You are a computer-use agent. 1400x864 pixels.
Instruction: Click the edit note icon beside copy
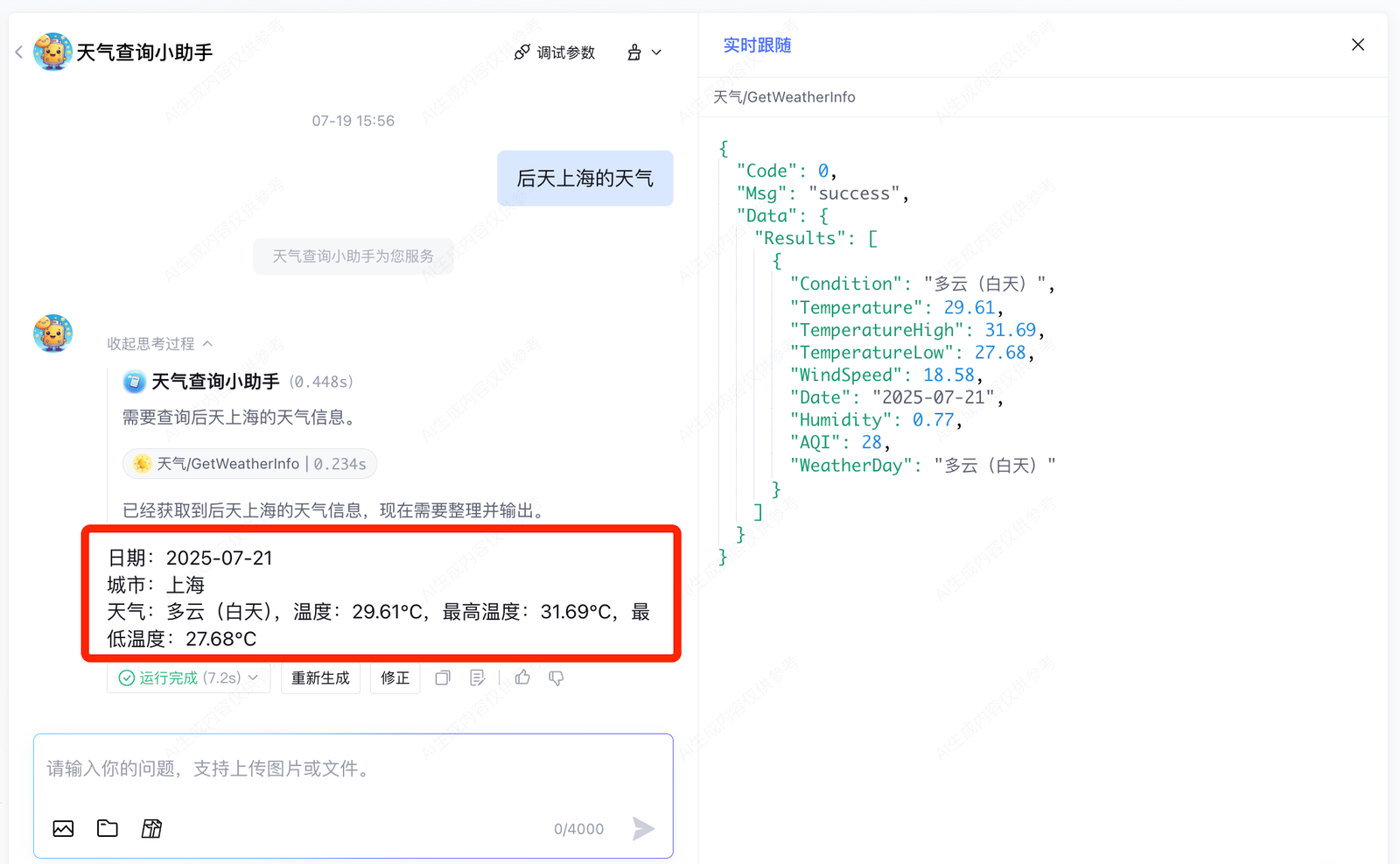477,678
